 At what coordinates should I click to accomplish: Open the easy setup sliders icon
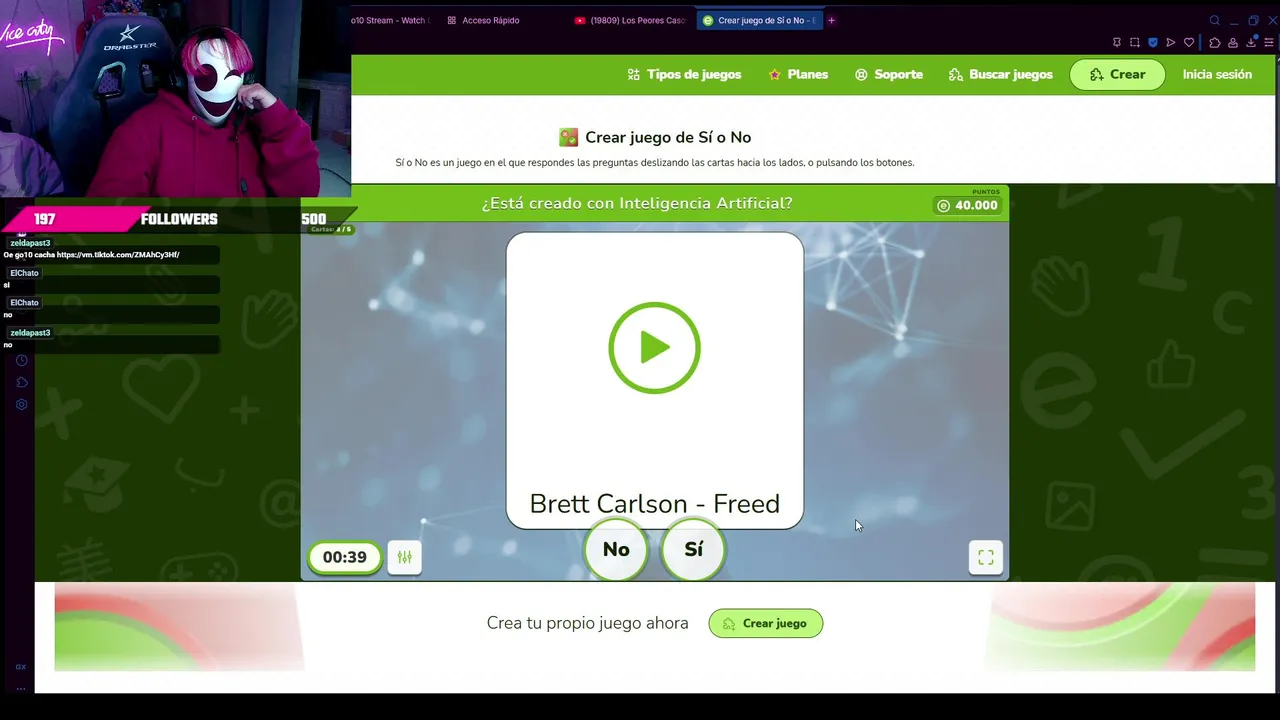(x=1269, y=42)
